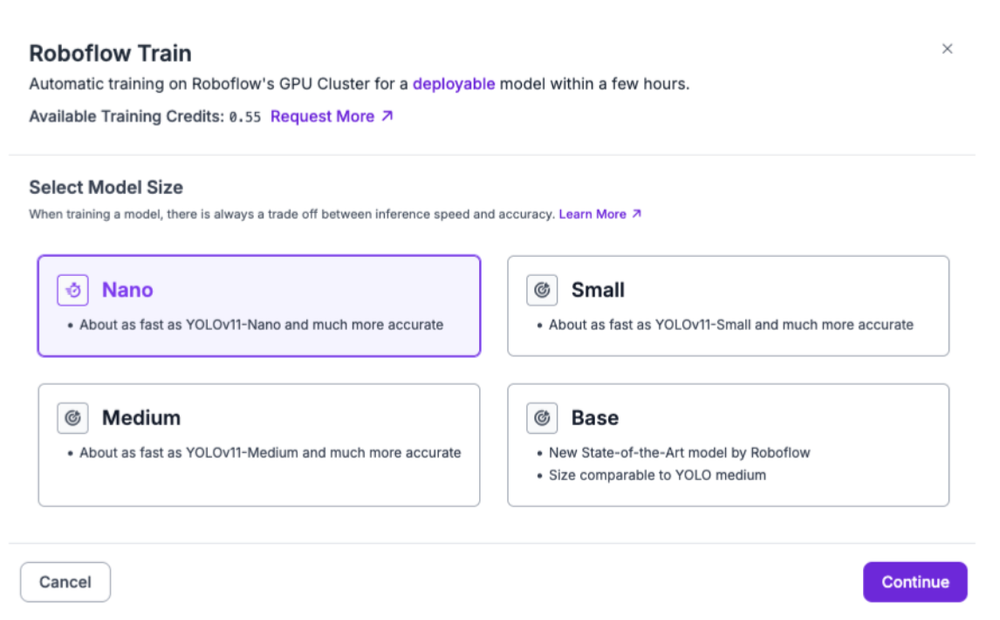Click arrow icon next to Learn More
Screen dimensions: 1000x620
coord(637,214)
